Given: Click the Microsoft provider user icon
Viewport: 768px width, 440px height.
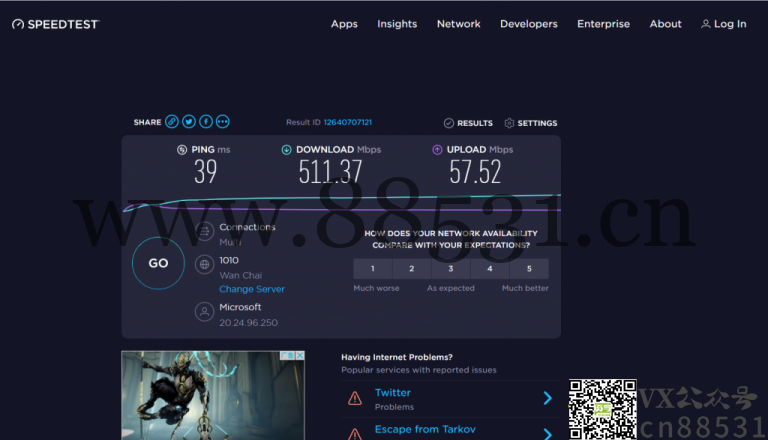Looking at the screenshot, I should point(204,312).
